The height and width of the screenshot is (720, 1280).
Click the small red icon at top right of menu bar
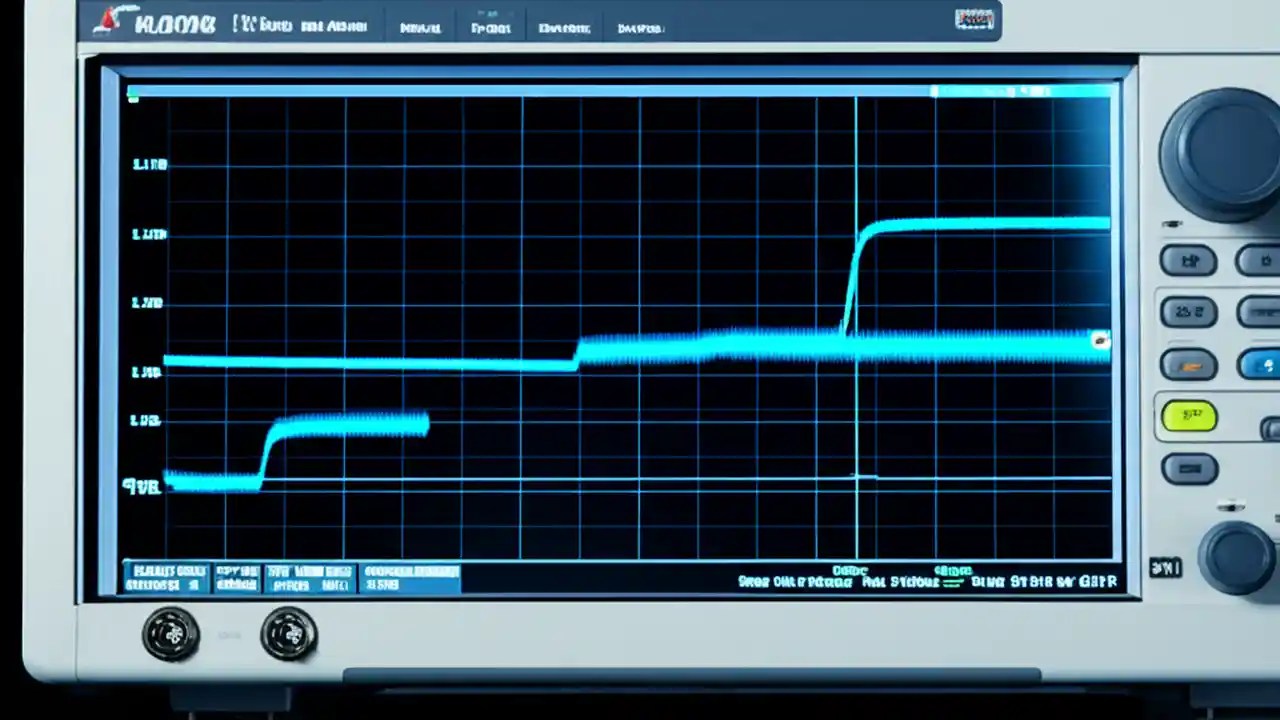pos(973,19)
